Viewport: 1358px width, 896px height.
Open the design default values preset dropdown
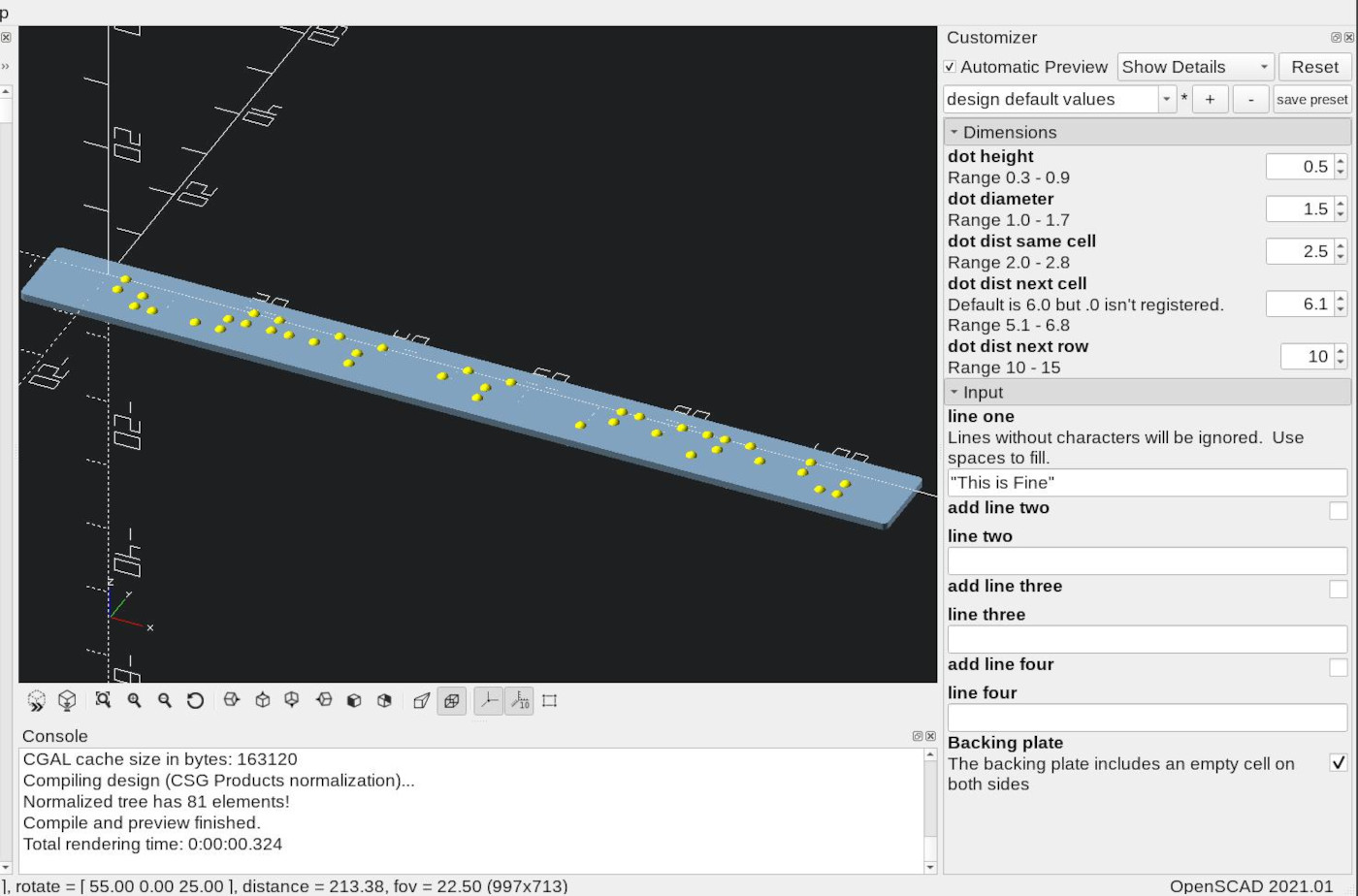click(1059, 99)
